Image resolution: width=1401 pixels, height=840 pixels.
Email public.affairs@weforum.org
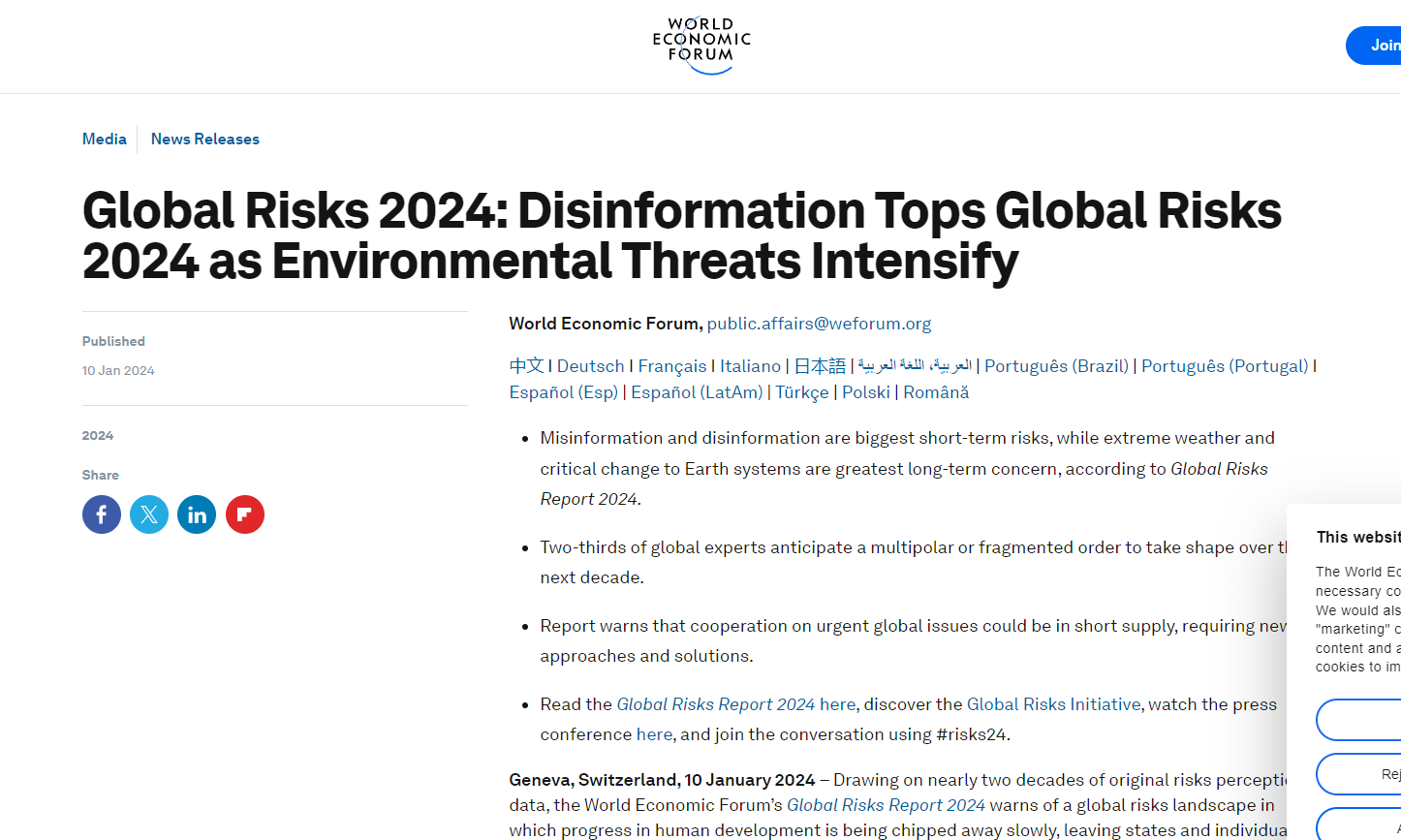(819, 324)
